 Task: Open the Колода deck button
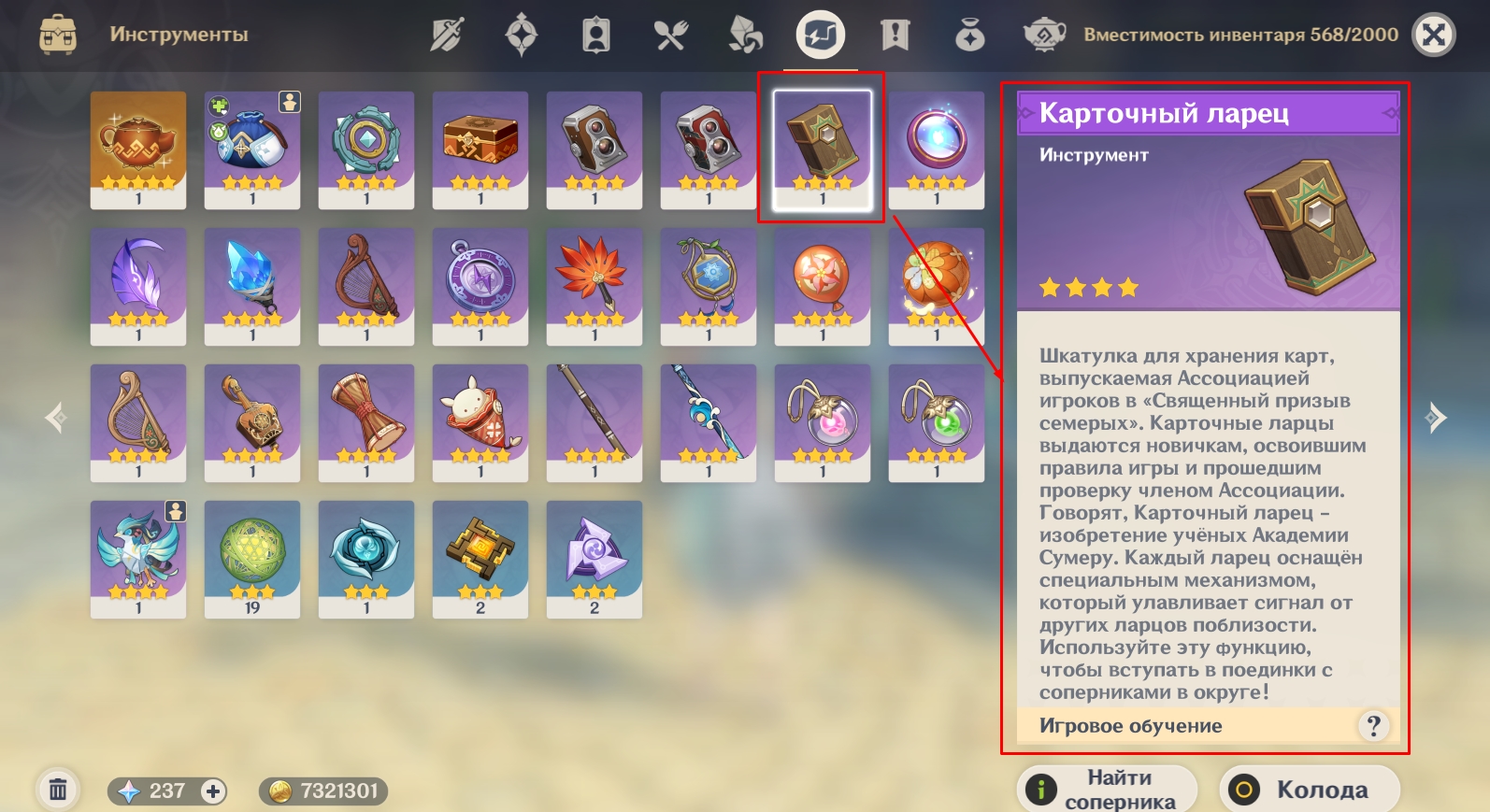click(1310, 790)
